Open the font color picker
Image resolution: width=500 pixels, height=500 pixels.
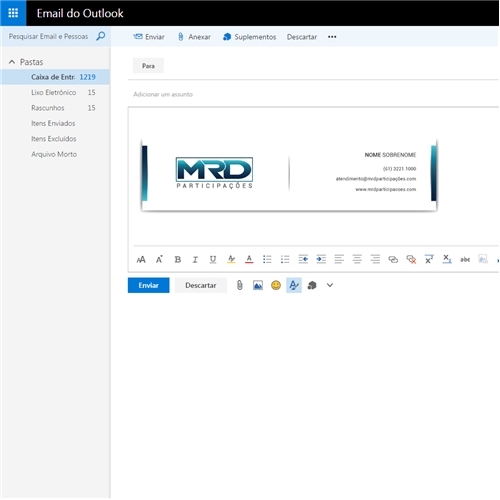(249, 259)
